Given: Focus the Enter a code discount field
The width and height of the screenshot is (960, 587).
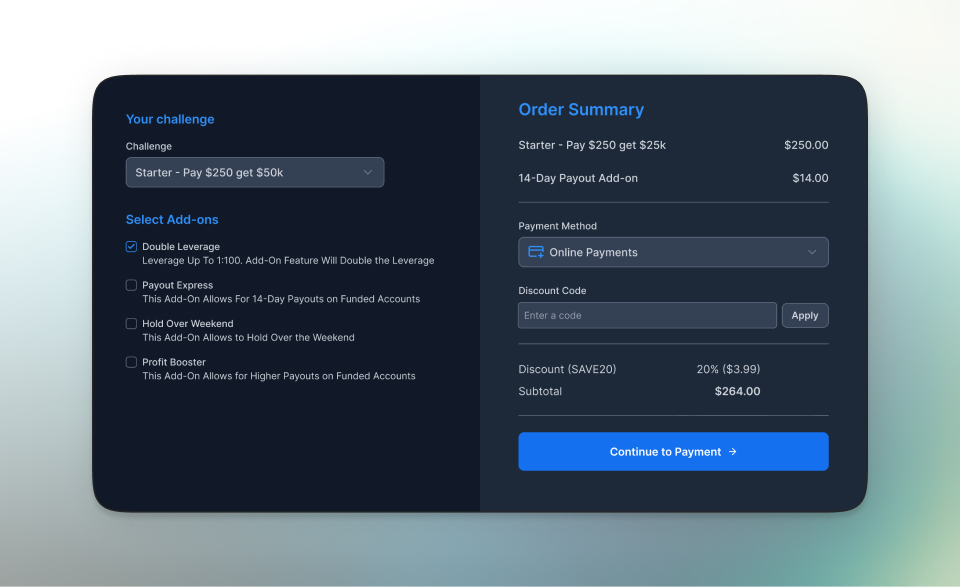Looking at the screenshot, I should point(646,315).
